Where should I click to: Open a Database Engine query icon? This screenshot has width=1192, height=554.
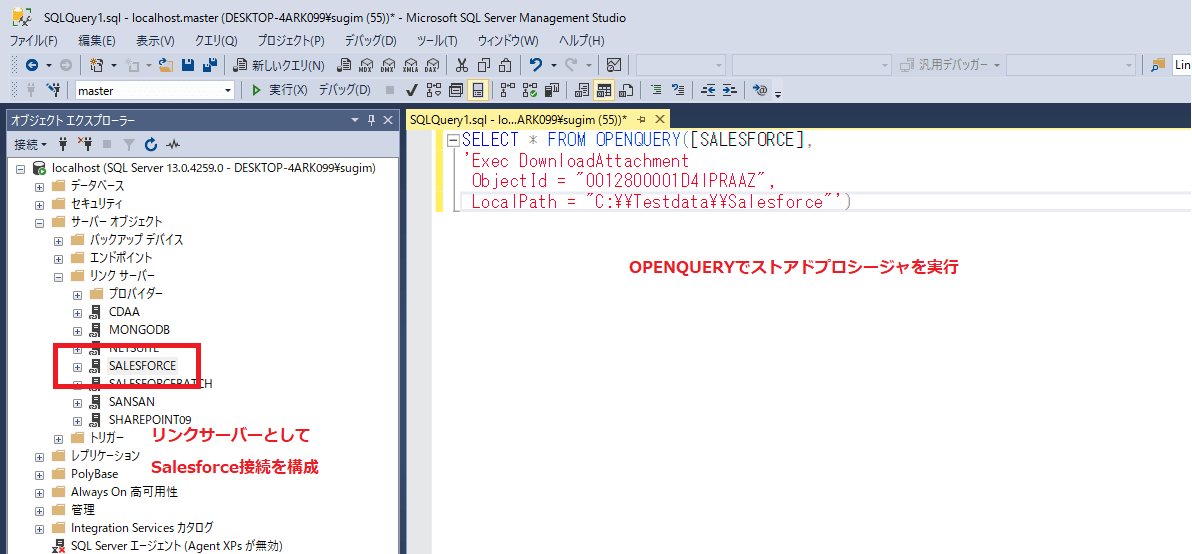344,65
